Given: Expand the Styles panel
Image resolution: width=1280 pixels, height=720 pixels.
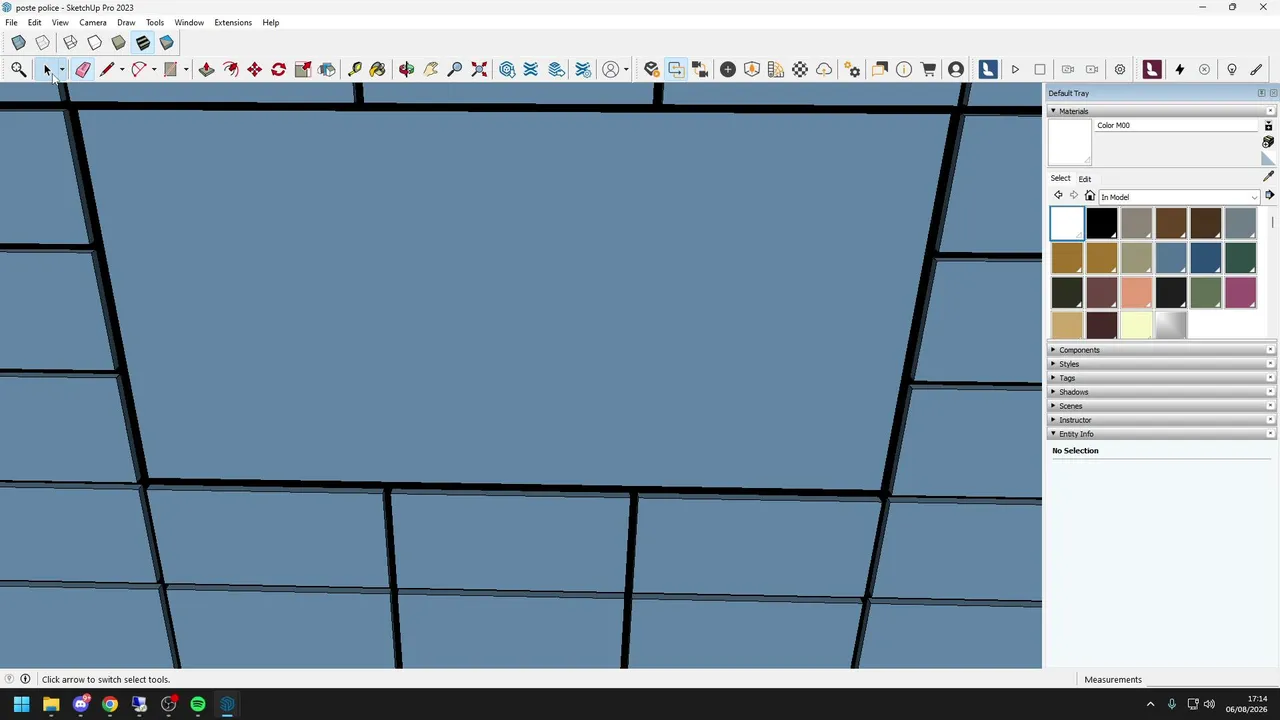Looking at the screenshot, I should pyautogui.click(x=1161, y=364).
